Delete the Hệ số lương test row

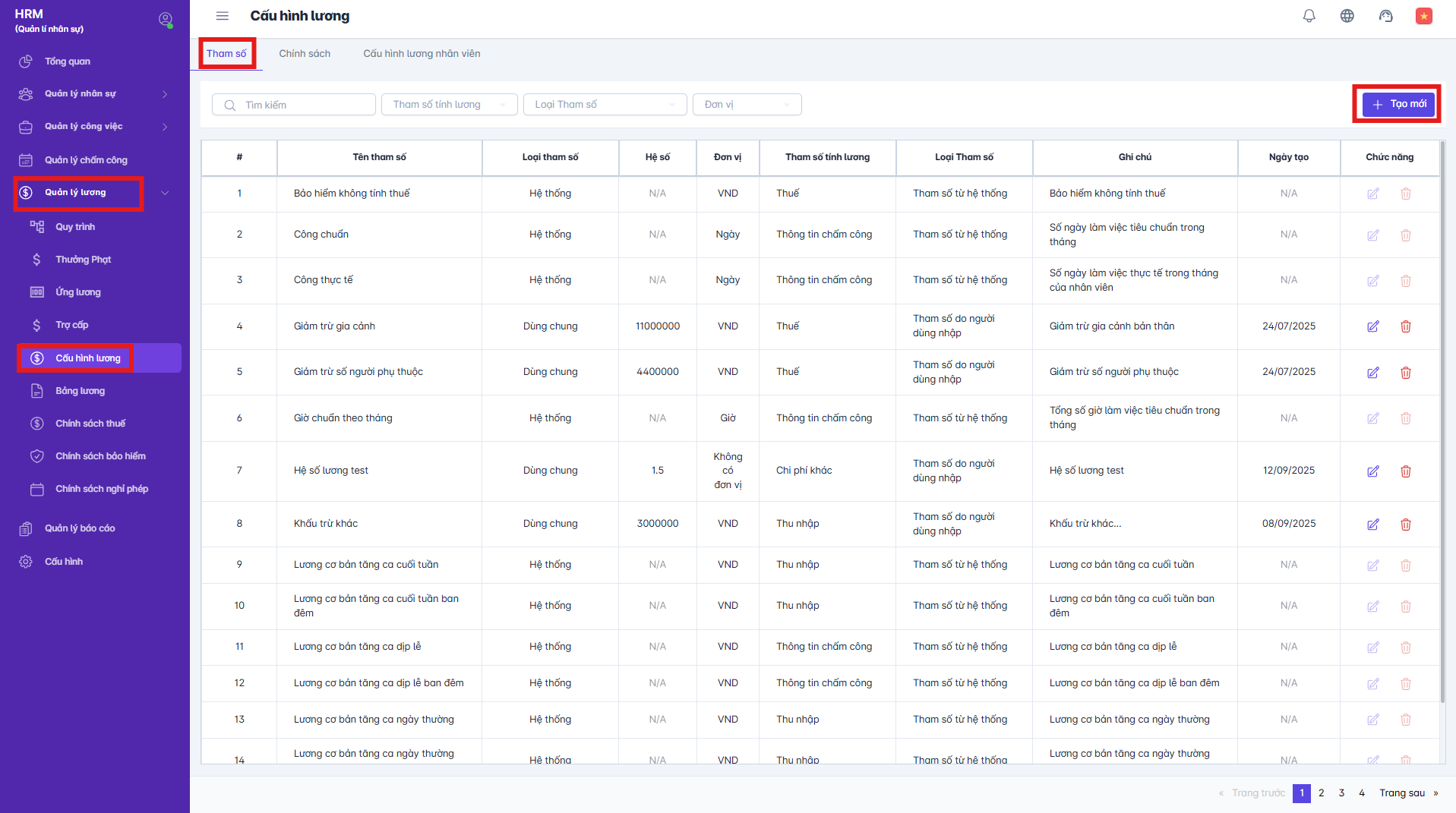tap(1405, 471)
